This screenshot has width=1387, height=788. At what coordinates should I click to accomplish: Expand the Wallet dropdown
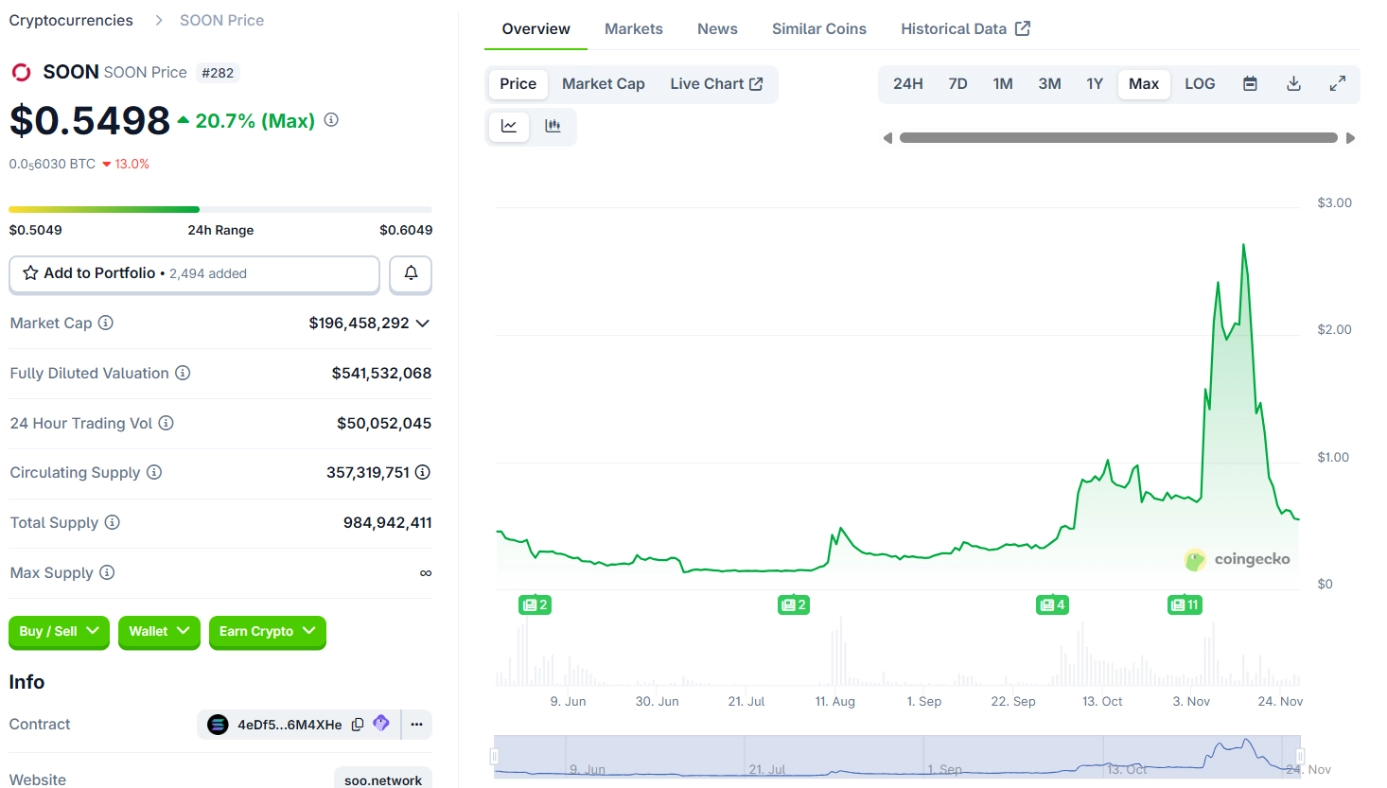point(158,631)
